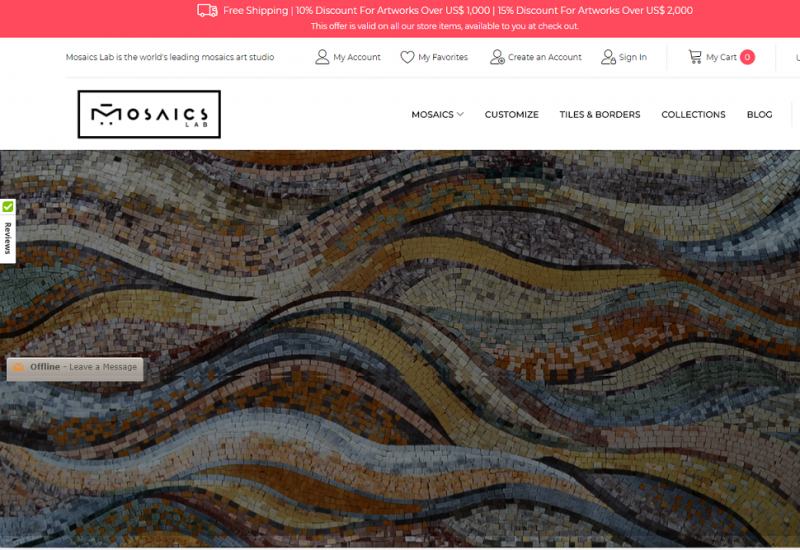Viewport: 800px width, 550px height.
Task: Go to TILES & BORDERS
Action: coord(600,115)
